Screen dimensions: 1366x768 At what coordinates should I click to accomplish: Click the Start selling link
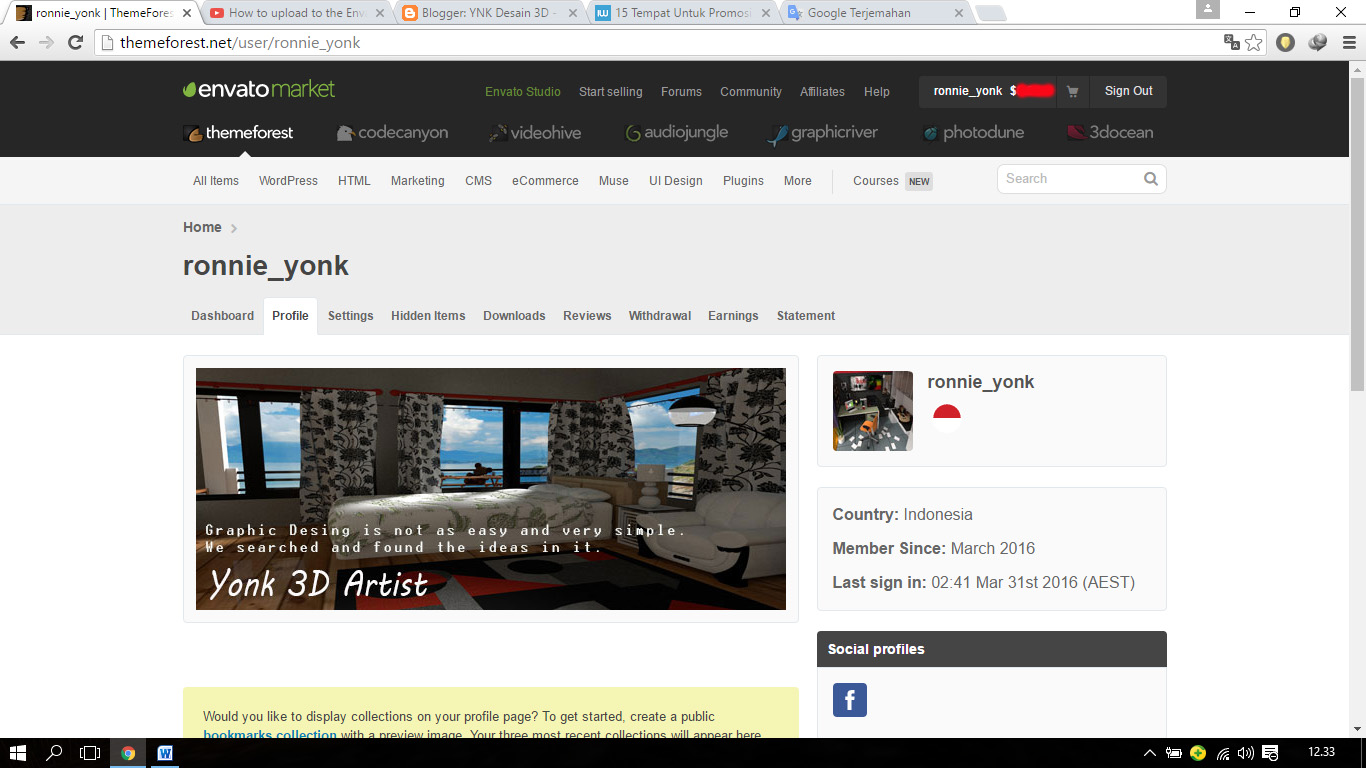point(610,92)
